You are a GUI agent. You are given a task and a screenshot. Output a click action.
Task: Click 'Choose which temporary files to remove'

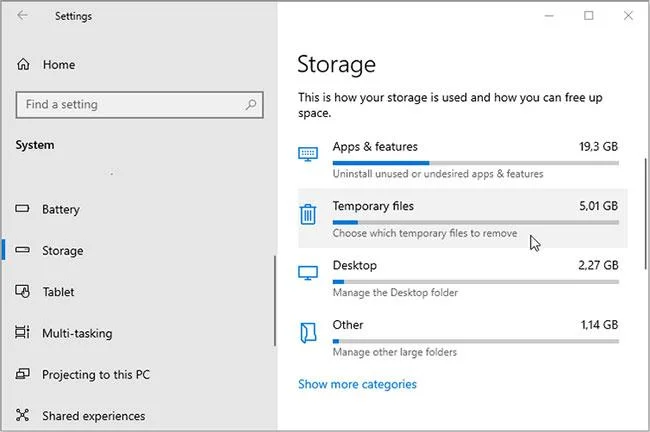tap(425, 233)
